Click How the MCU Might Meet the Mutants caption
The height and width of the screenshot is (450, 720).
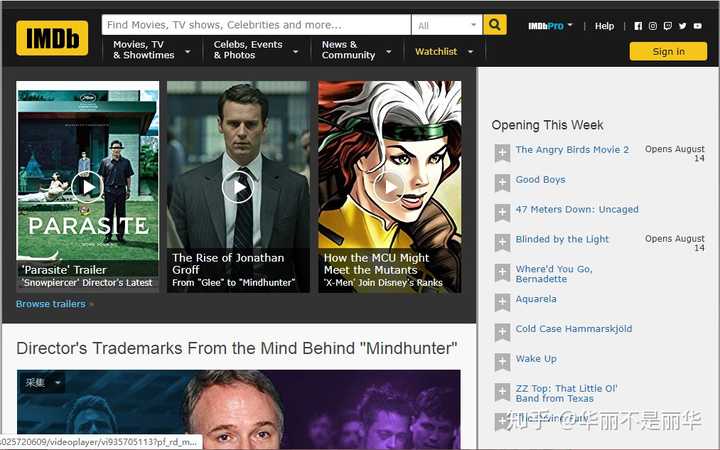(376, 264)
